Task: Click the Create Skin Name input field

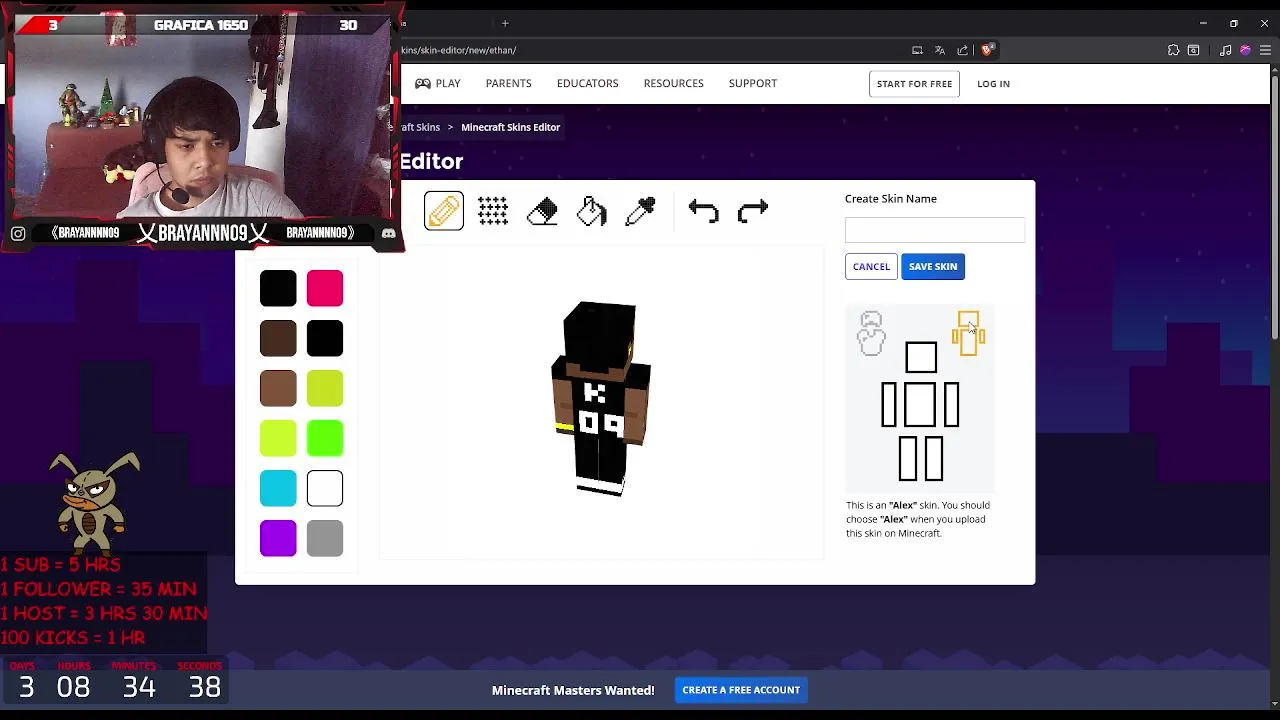Action: (935, 230)
